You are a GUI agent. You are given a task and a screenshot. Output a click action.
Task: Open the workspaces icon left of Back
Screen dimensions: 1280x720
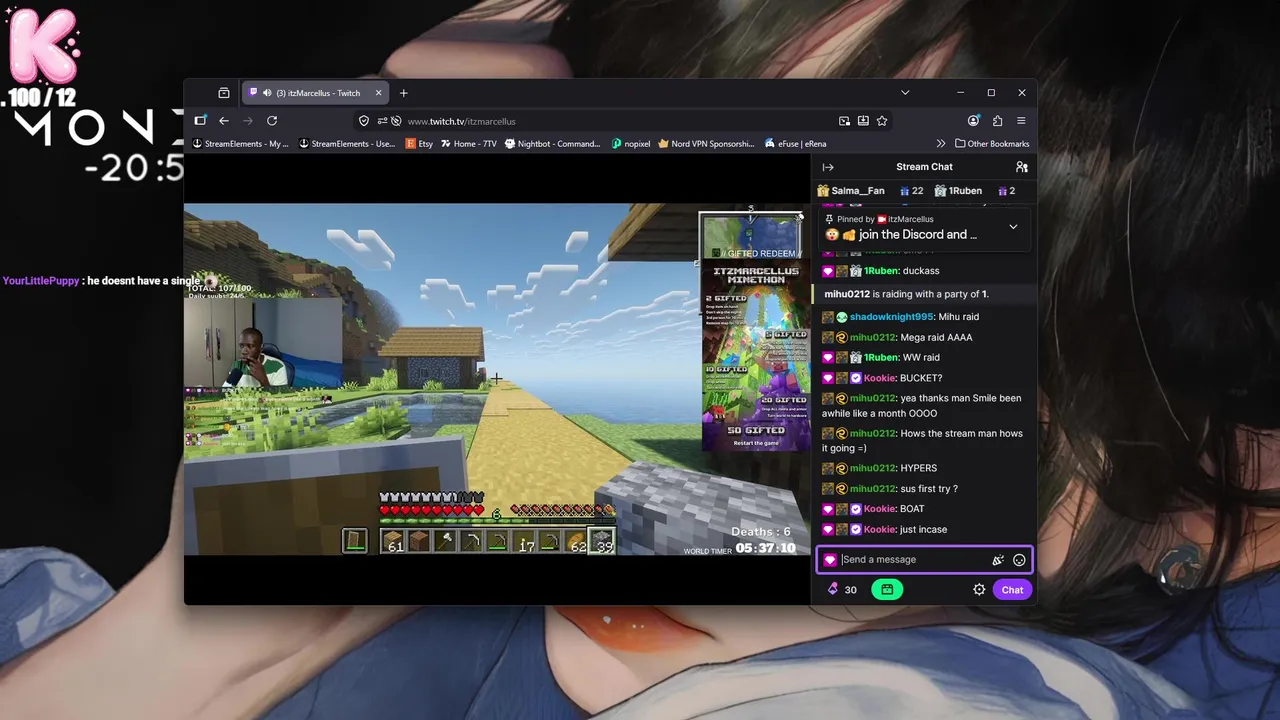200,121
